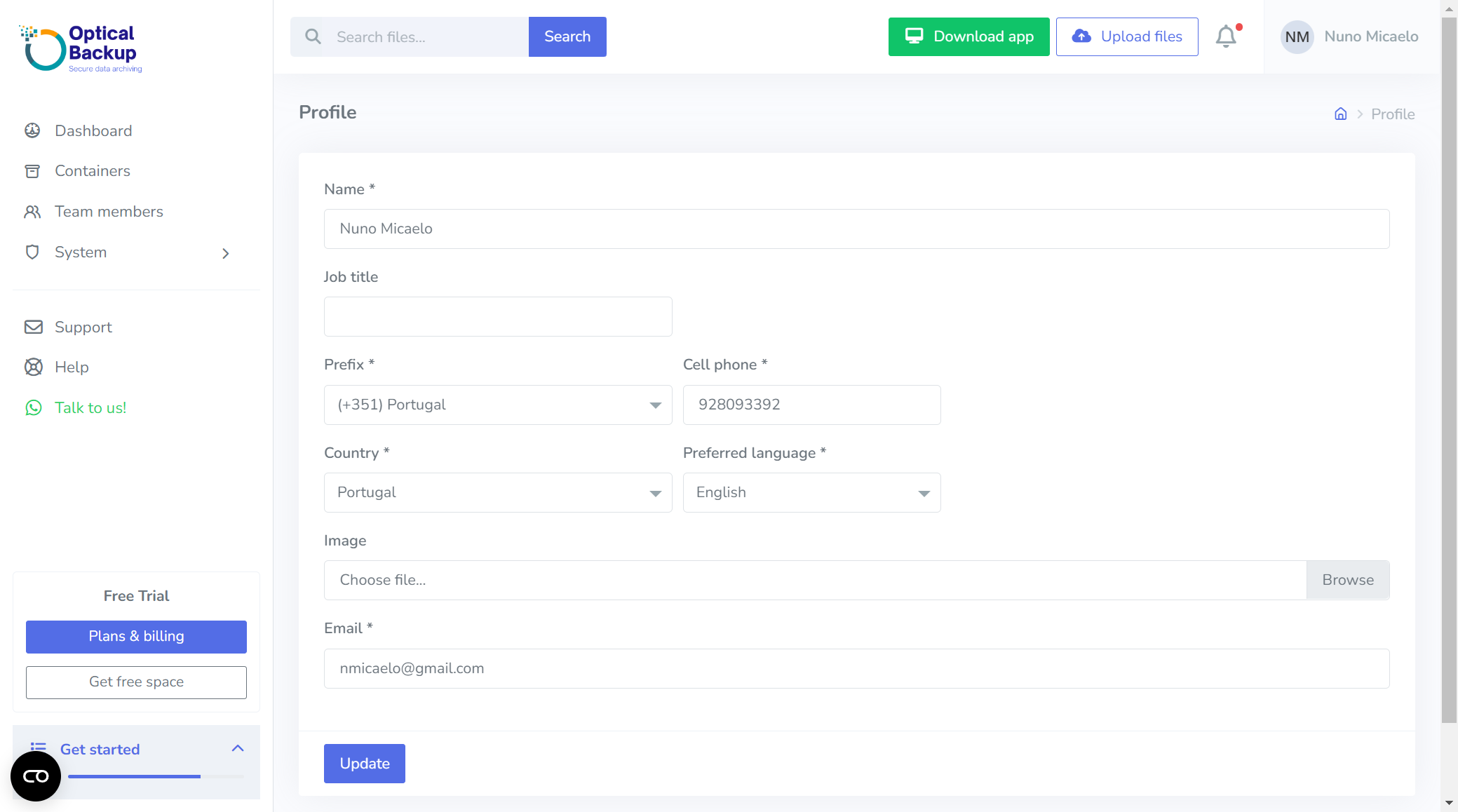Open Containers in the sidebar
1458x812 pixels.
point(92,171)
